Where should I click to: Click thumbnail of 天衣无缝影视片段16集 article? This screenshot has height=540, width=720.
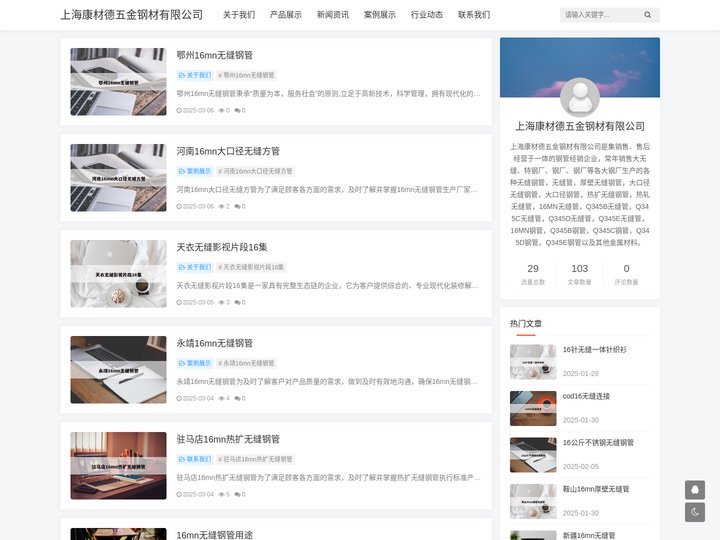point(118,274)
